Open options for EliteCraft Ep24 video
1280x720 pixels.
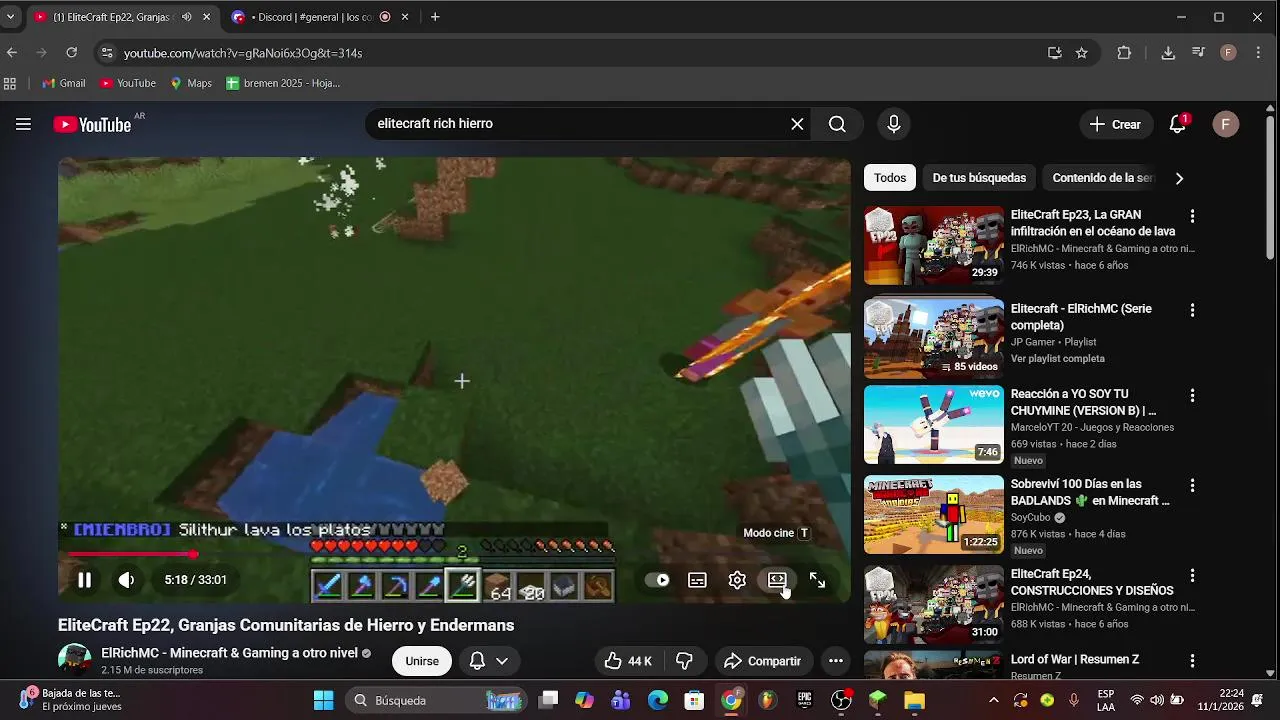(x=1192, y=576)
